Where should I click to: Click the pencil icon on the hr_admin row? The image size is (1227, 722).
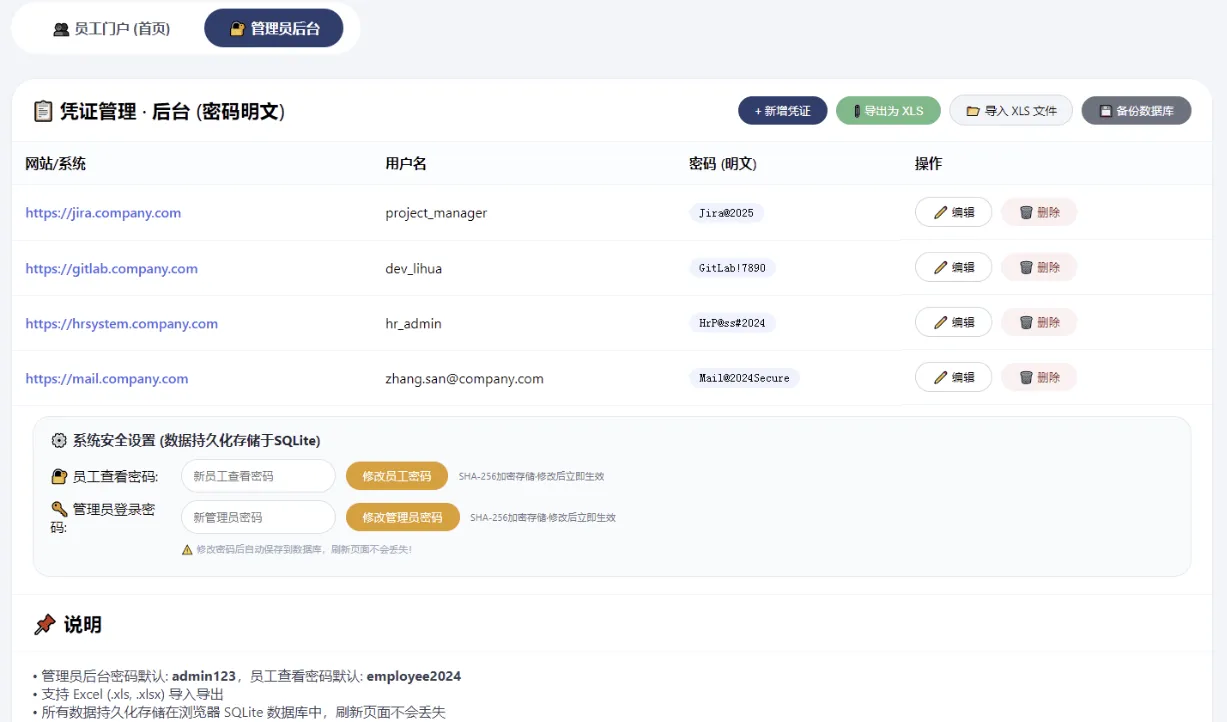941,322
